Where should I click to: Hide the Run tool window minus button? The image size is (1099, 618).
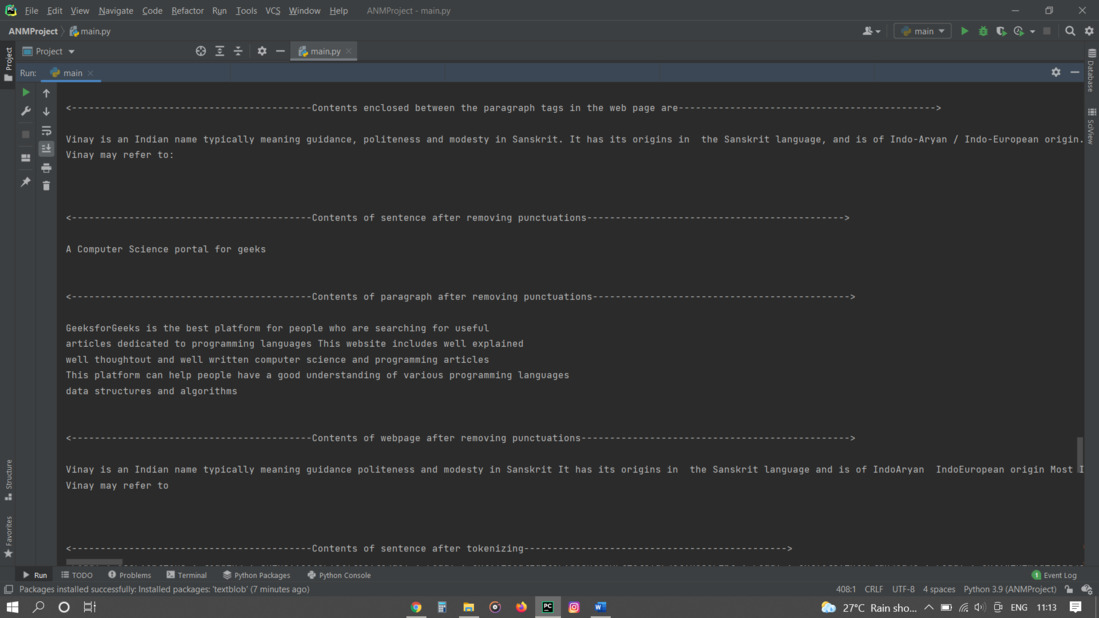coord(1074,72)
